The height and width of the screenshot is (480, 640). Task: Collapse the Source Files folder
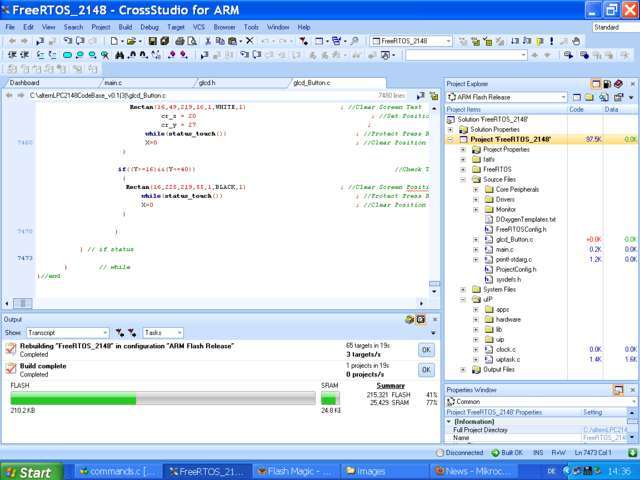point(463,179)
